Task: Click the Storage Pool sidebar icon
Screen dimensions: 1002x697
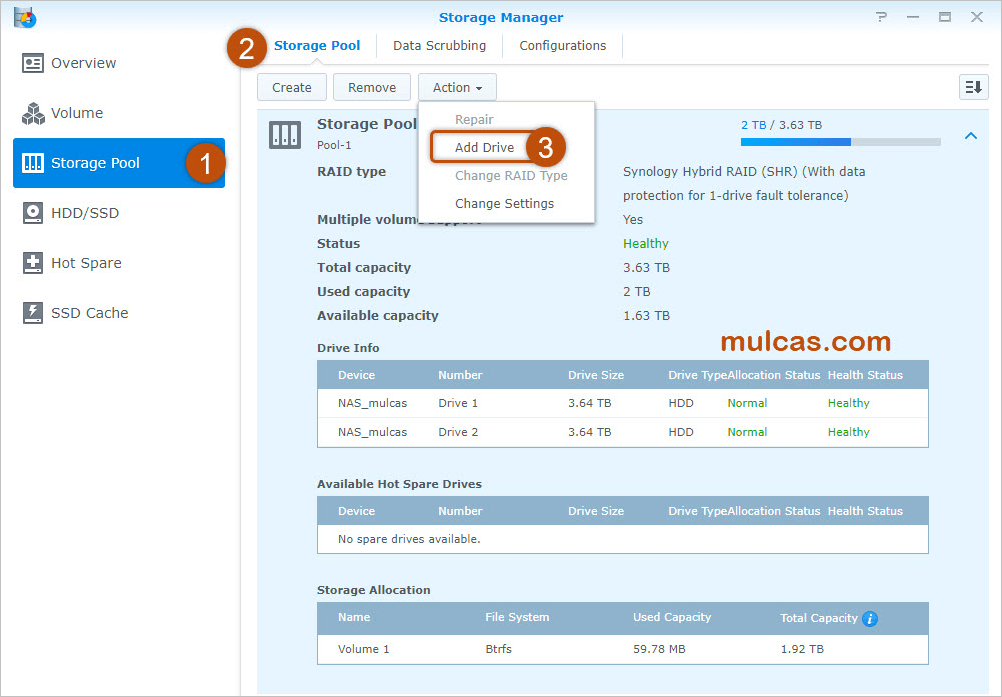Action: (x=33, y=163)
